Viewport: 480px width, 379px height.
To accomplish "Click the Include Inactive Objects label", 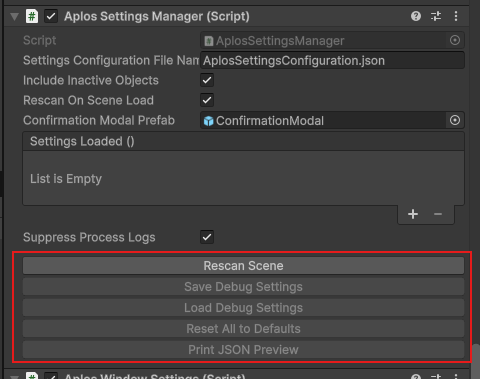I will [x=91, y=80].
